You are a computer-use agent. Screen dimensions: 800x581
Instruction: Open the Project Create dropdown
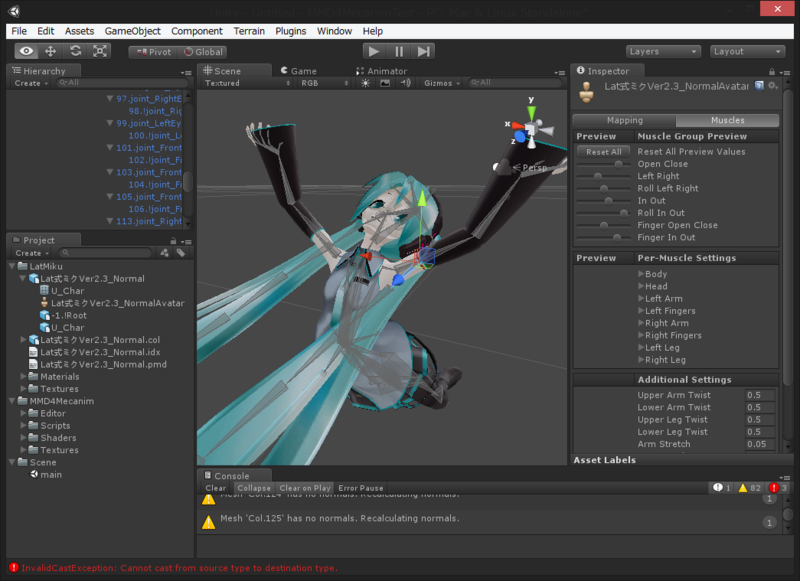[32, 253]
